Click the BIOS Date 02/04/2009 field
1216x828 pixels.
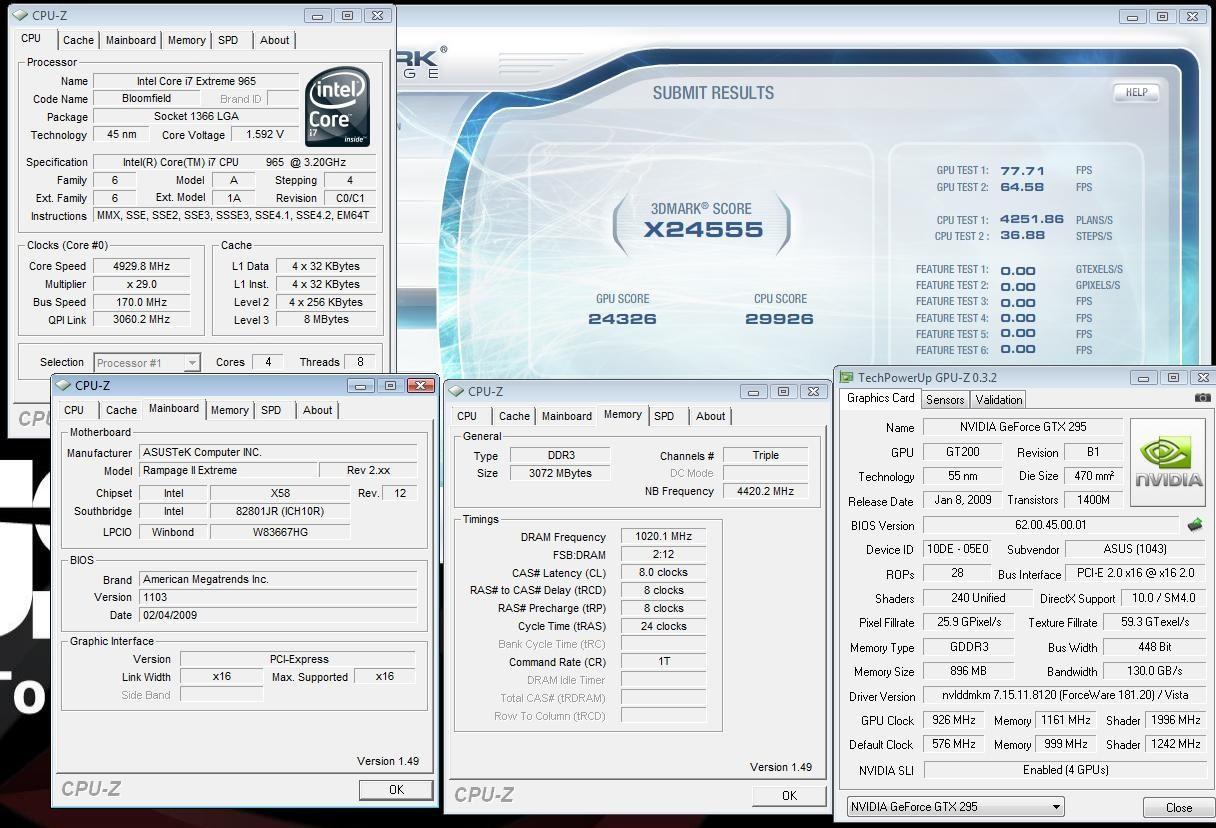279,615
